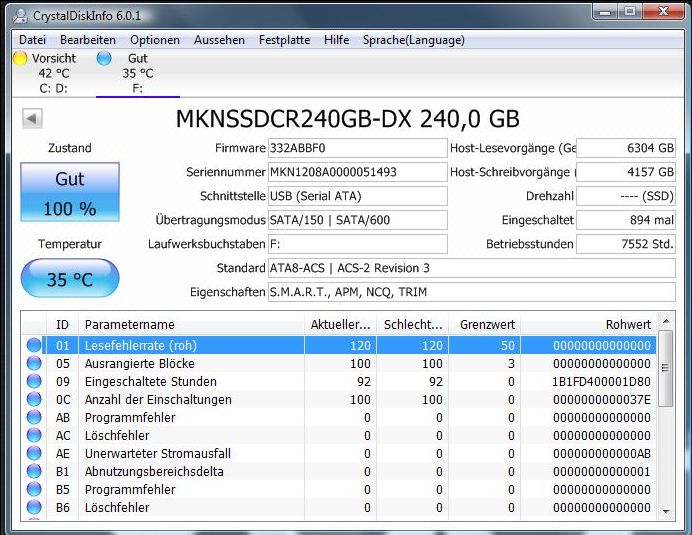Click status icon of row 0C Anzahl der Einschaltungen
692x535 pixels.
[34, 399]
